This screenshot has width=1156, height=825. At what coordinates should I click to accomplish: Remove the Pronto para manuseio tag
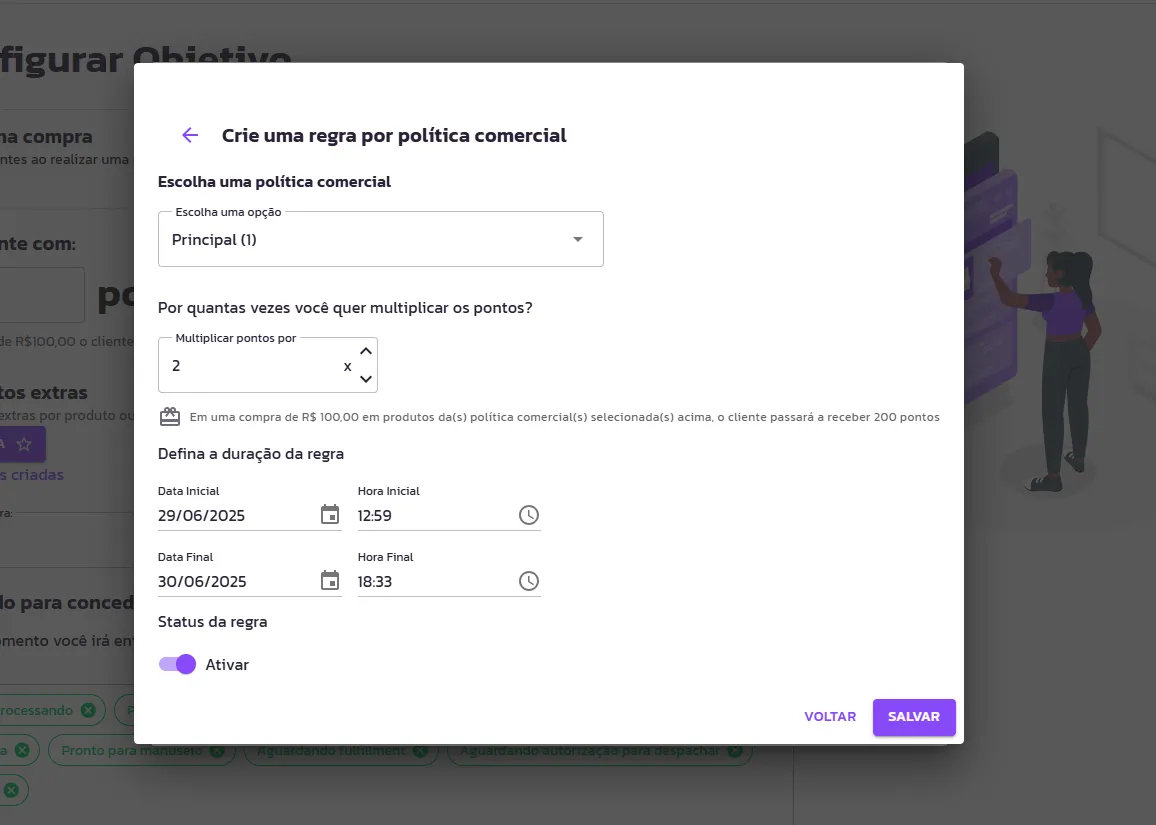coord(217,751)
